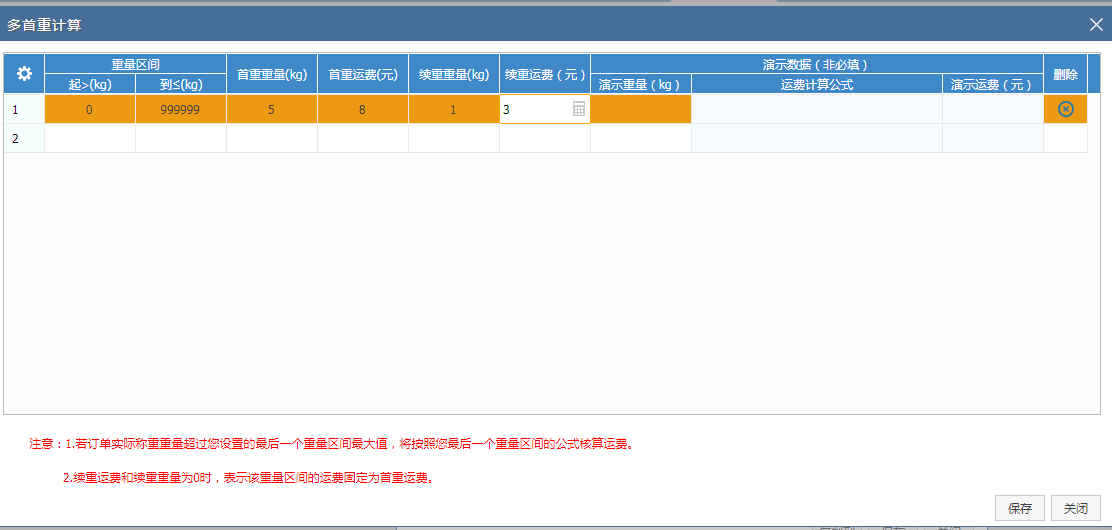Click the 续重重量(kg) column header
The height and width of the screenshot is (530, 1112).
(x=454, y=74)
